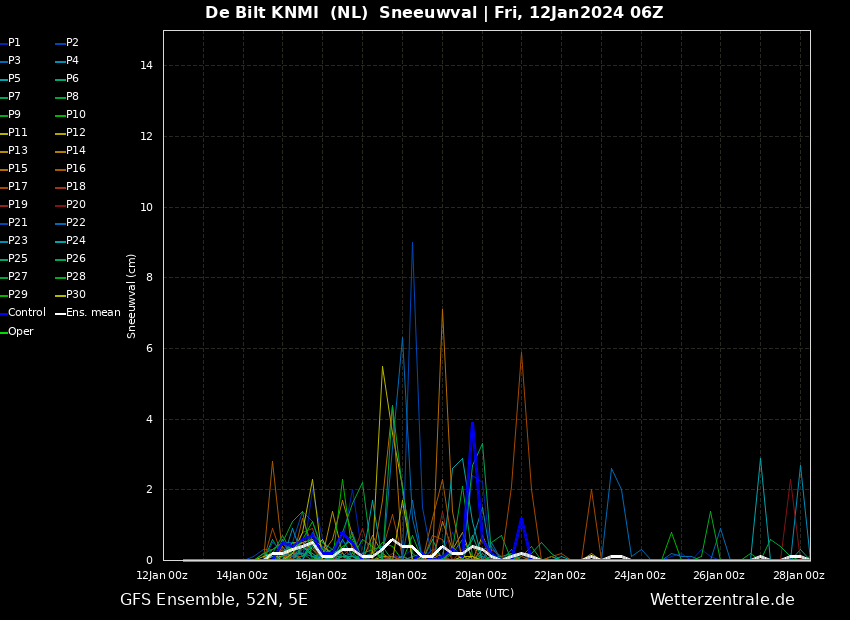
Task: Click the 12Jan 00z date axis label
Action: (162, 575)
